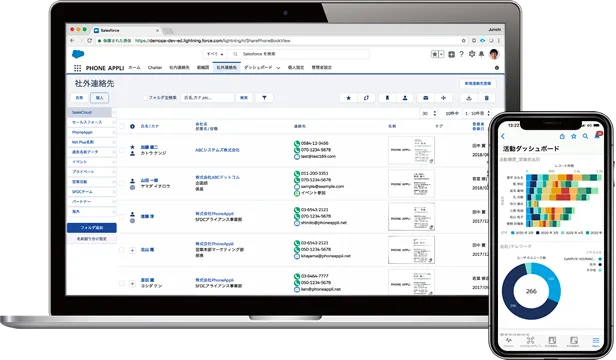Click the download toolbar button
Screen dimensions: 616x360
469,98
